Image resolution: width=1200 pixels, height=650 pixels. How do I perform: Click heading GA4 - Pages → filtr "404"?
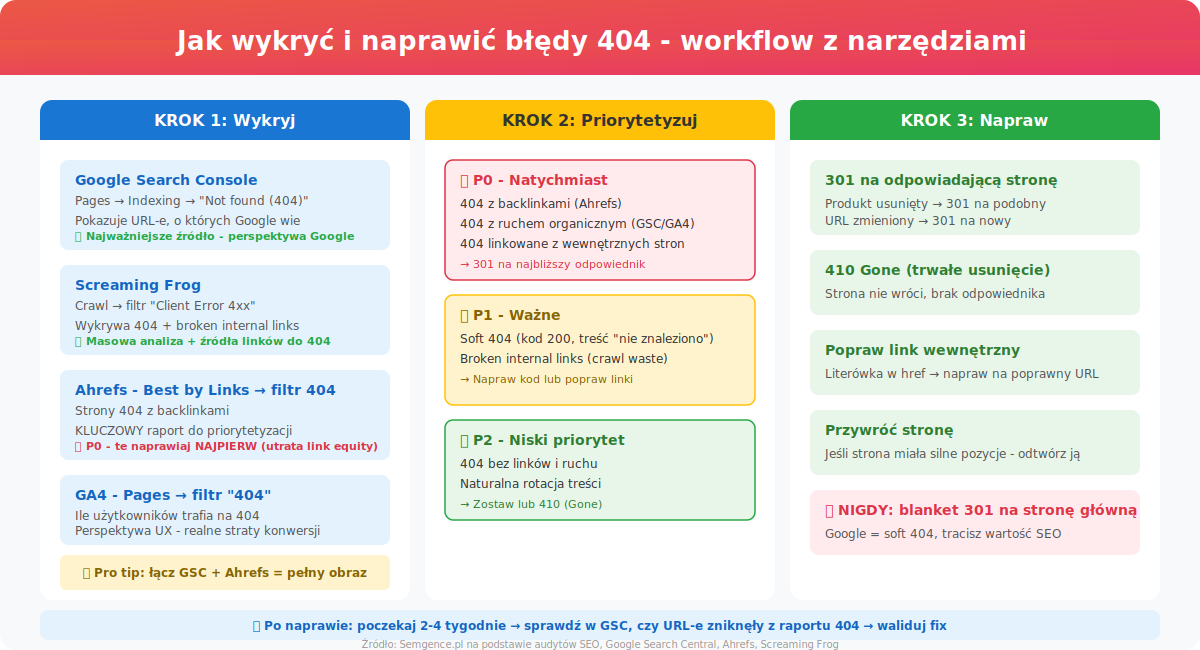coord(173,495)
